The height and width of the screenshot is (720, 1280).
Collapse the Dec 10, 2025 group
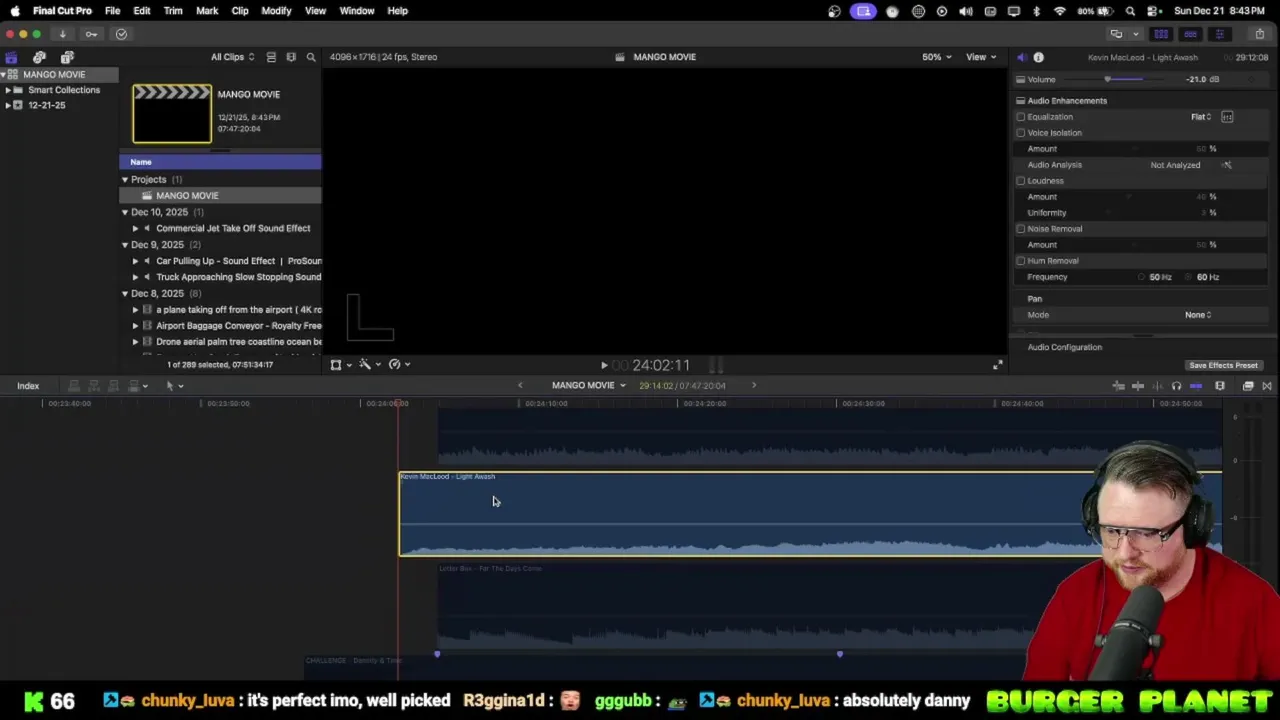coord(125,212)
